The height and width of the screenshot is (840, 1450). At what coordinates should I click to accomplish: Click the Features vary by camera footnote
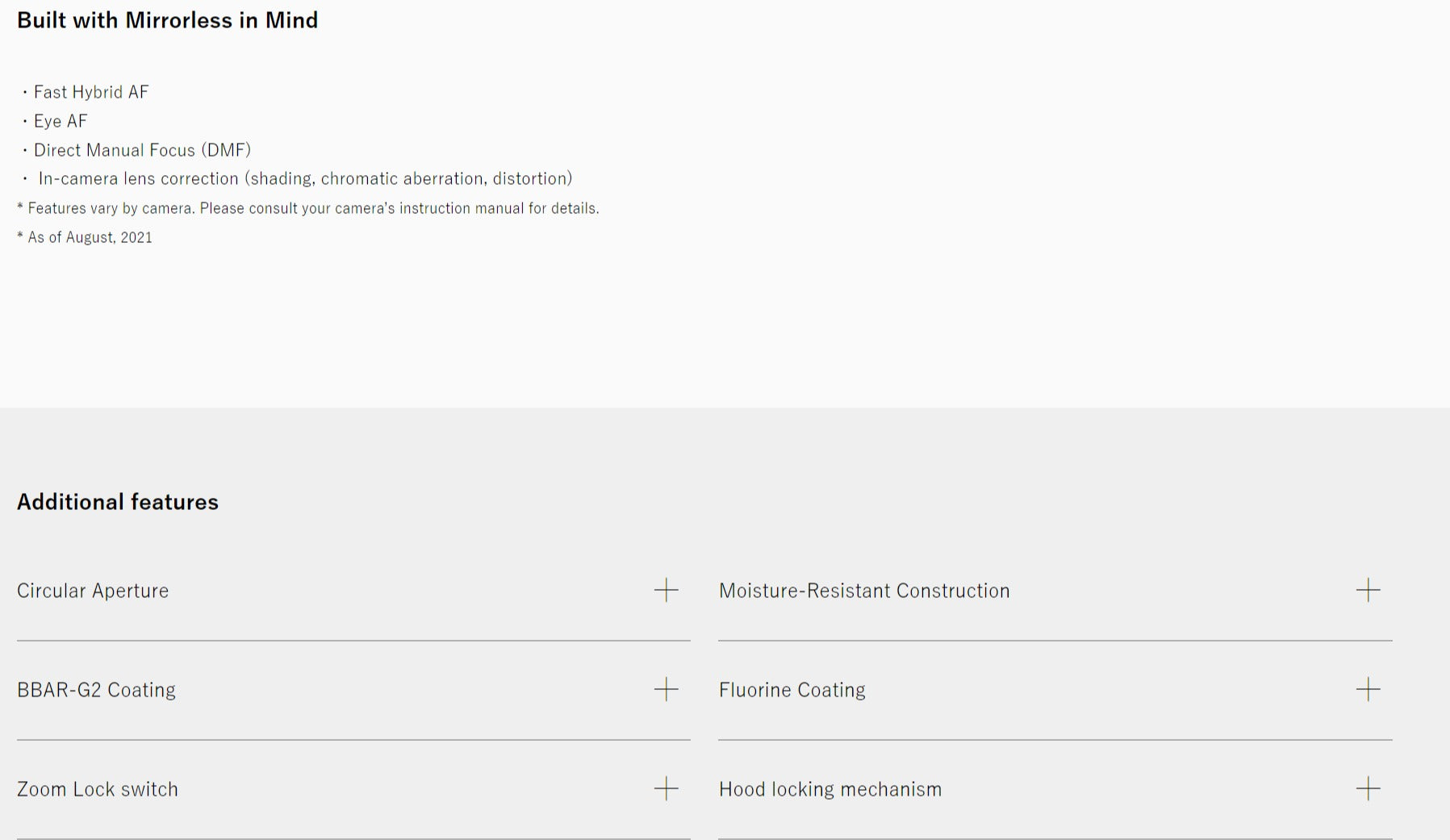coord(308,208)
